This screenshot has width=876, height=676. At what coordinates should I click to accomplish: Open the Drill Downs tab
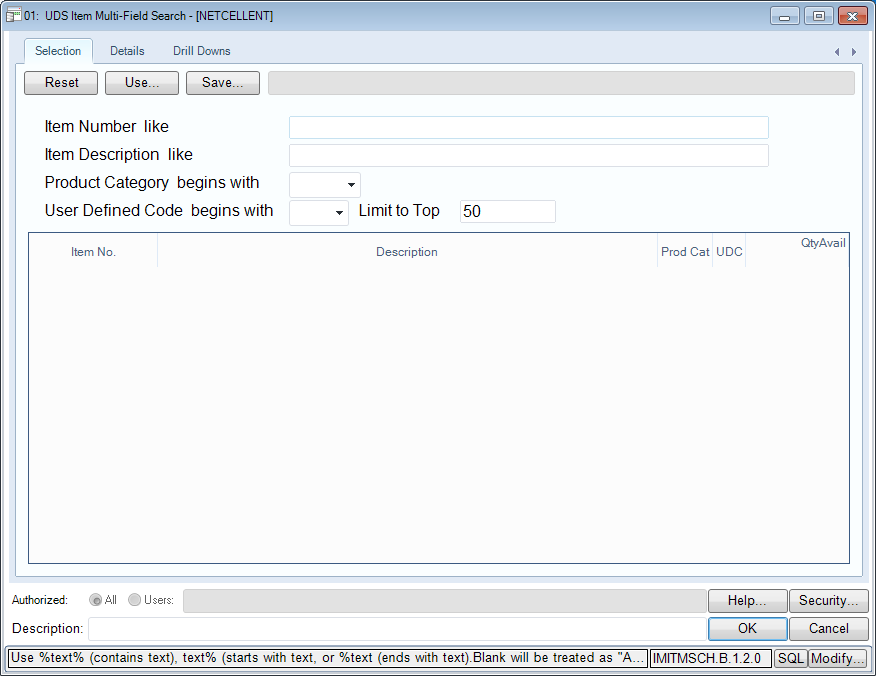pos(201,51)
